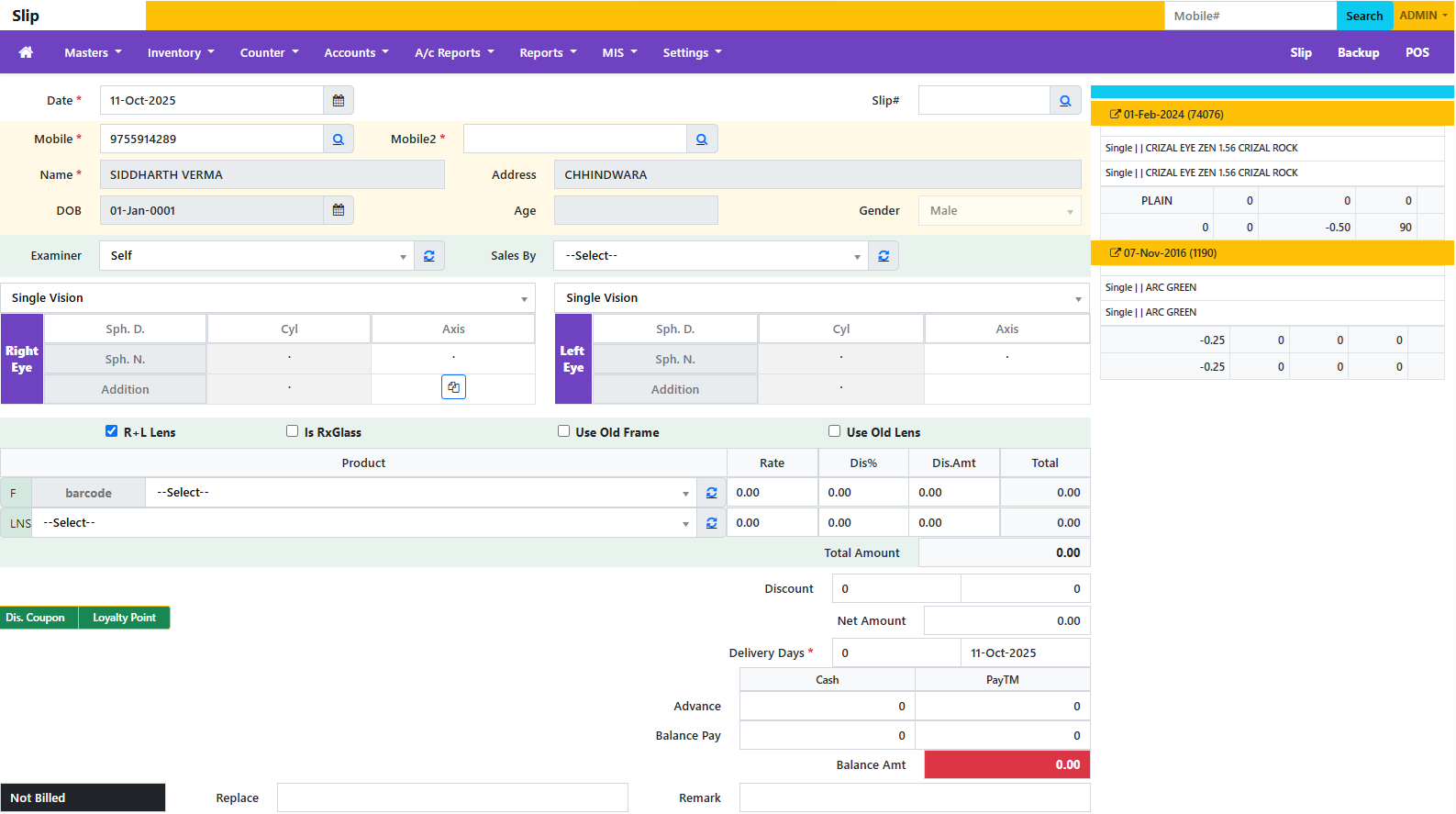Click the Mobile2 search icon

tap(702, 139)
